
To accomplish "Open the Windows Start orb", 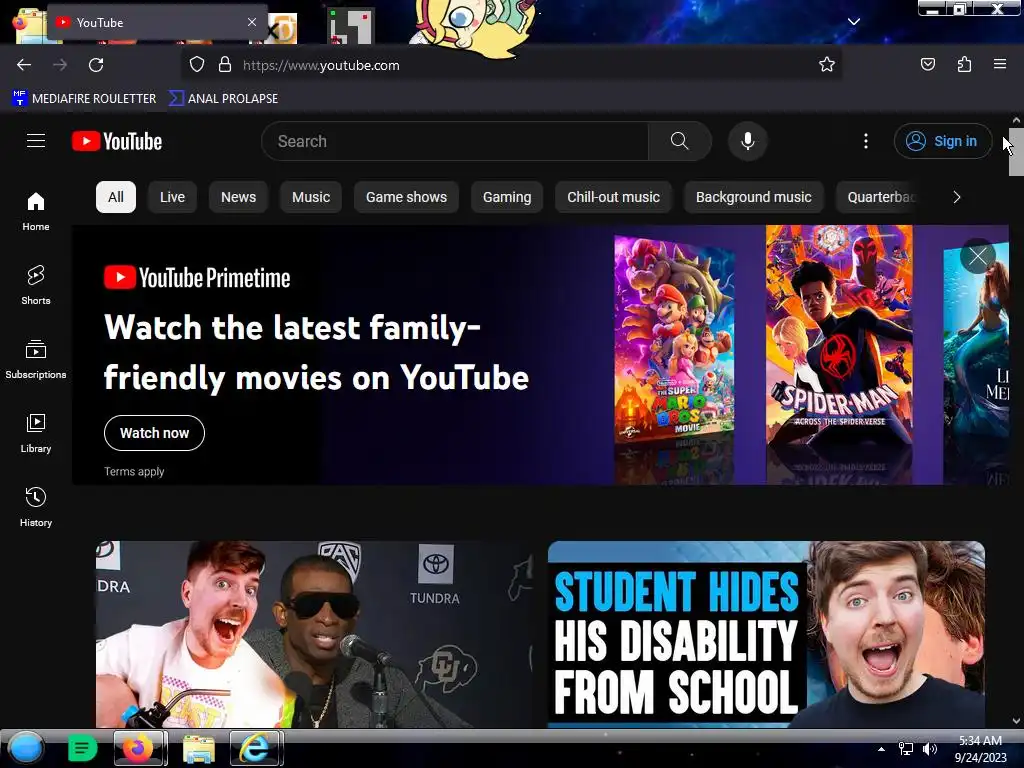I will [x=26, y=748].
